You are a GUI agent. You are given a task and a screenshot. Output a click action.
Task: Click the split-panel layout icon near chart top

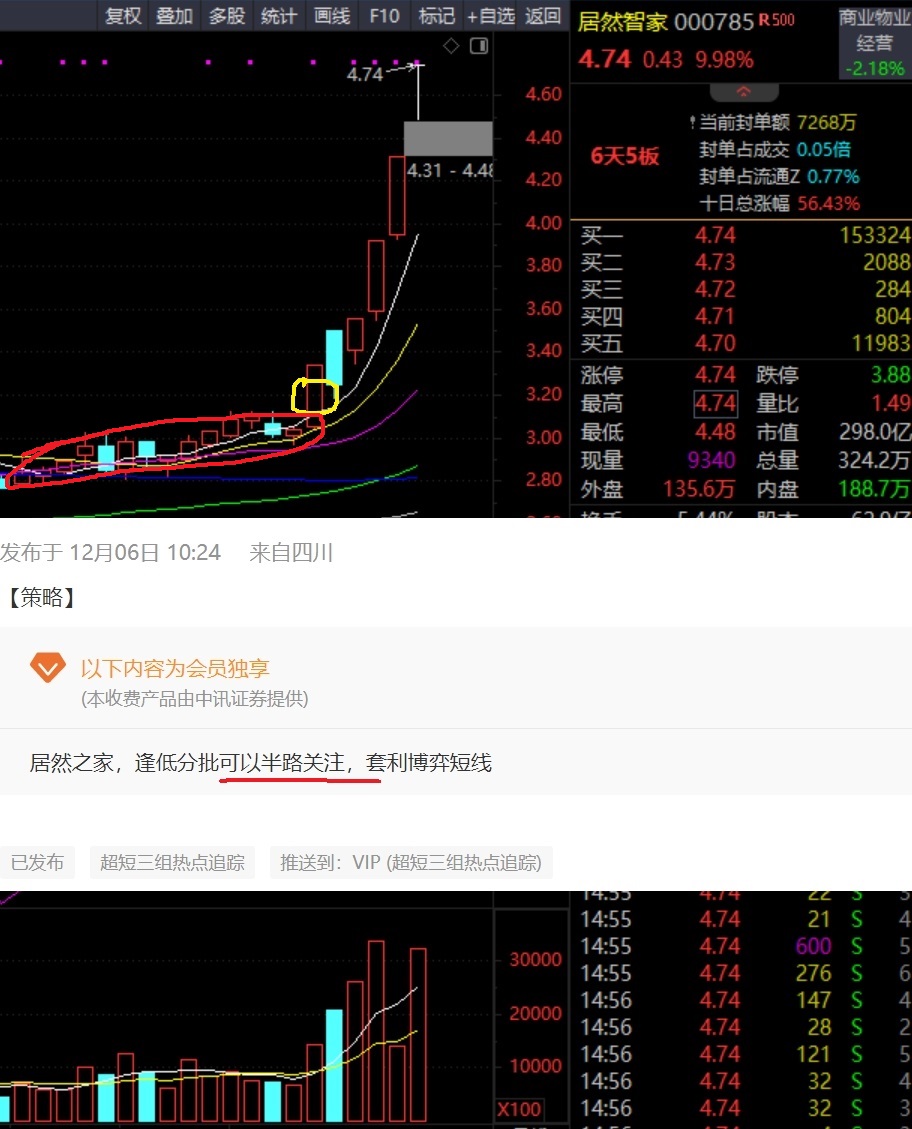(479, 46)
